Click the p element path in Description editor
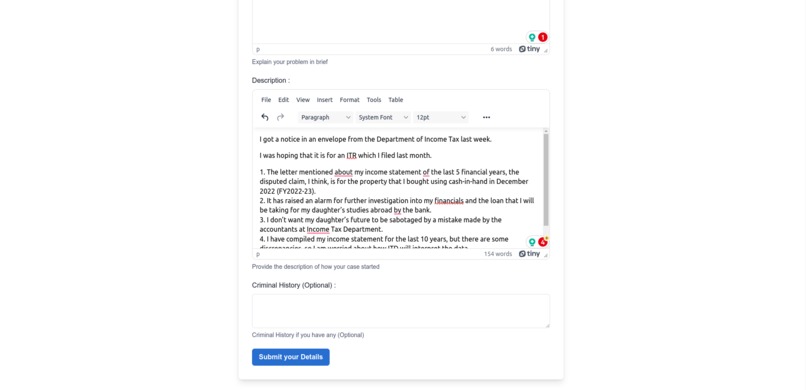This screenshot has height=390, width=806. coord(258,254)
